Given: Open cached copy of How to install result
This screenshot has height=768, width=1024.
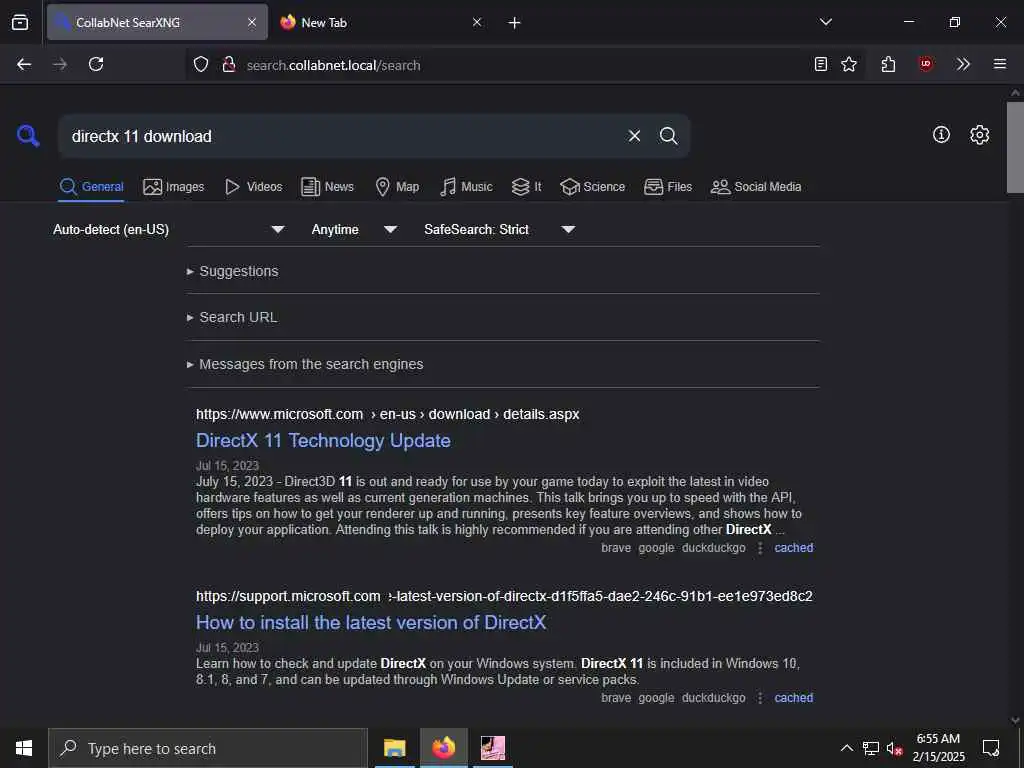Looking at the screenshot, I should pos(793,698).
